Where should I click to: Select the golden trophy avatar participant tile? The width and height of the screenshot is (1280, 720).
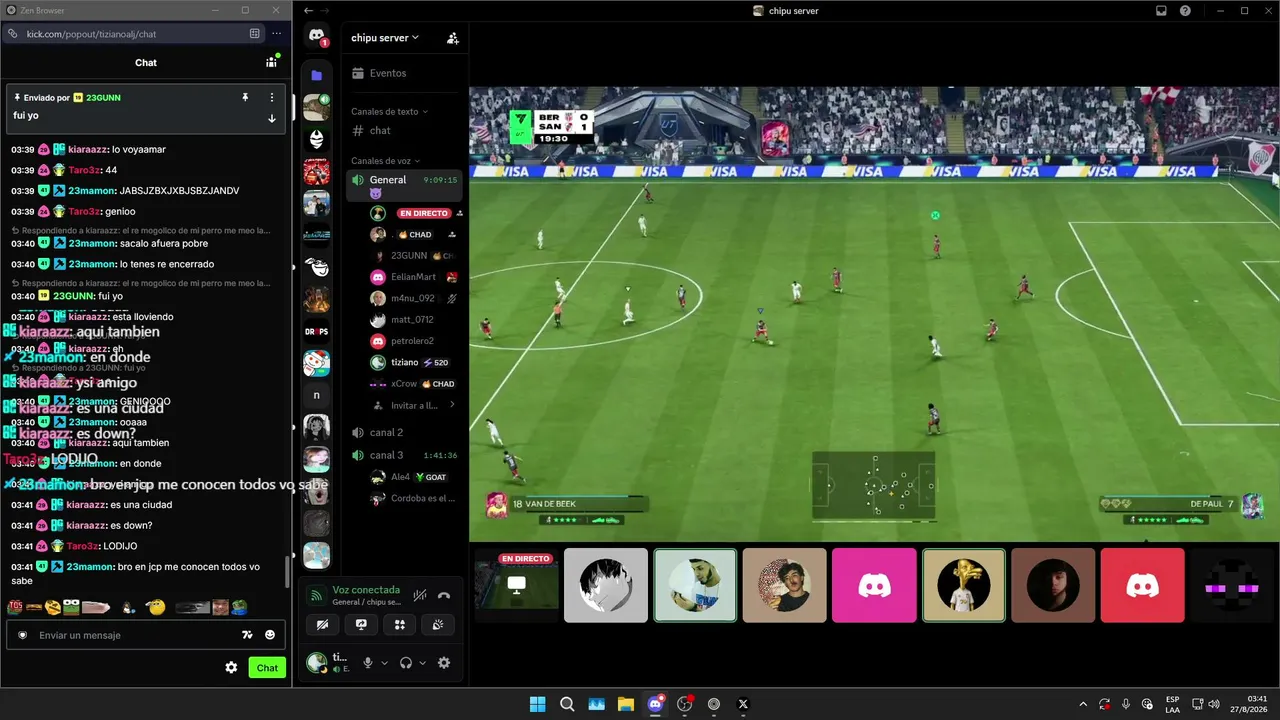click(964, 585)
